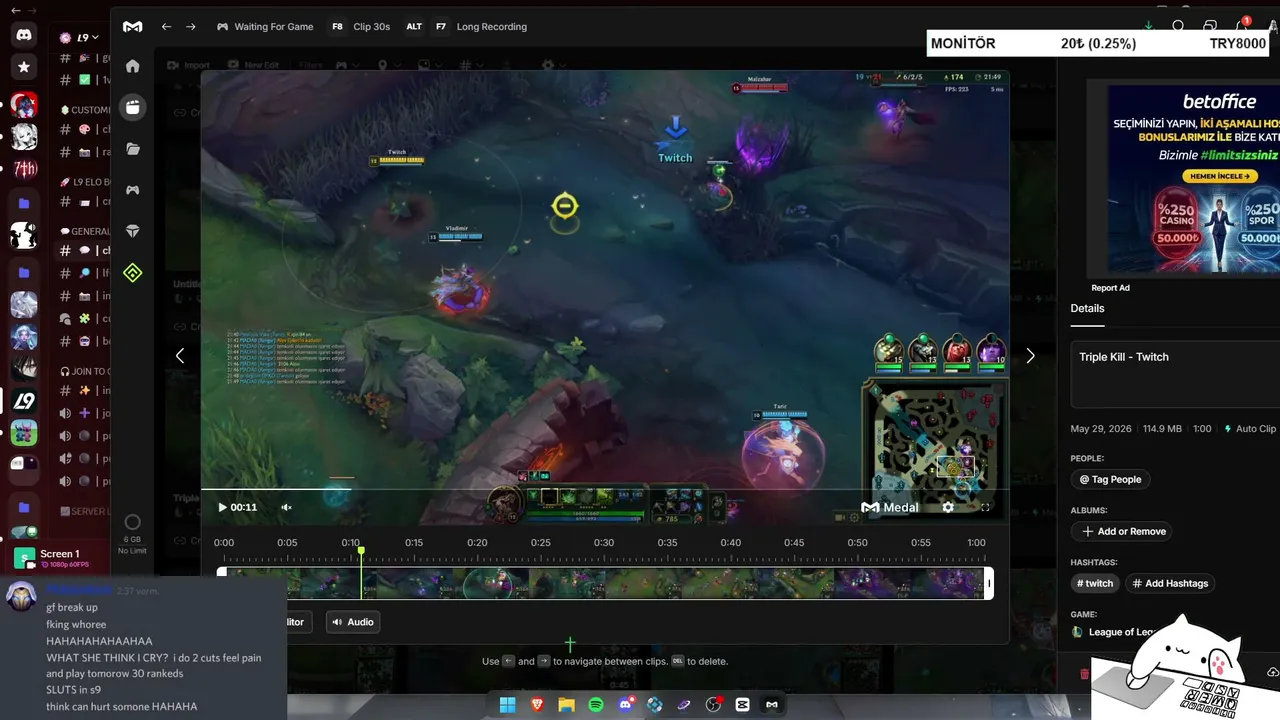
Task: Click the green diamond icon in Medal sidebar
Action: (x=132, y=273)
